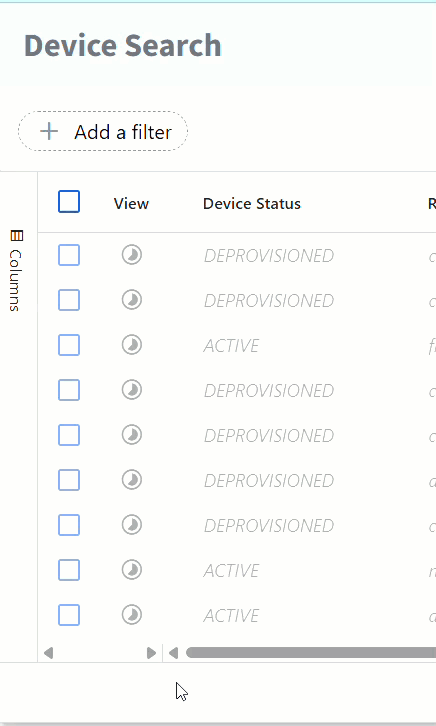
Task: Check the first DEPROVISIONED row checkbox
Action: 69,255
